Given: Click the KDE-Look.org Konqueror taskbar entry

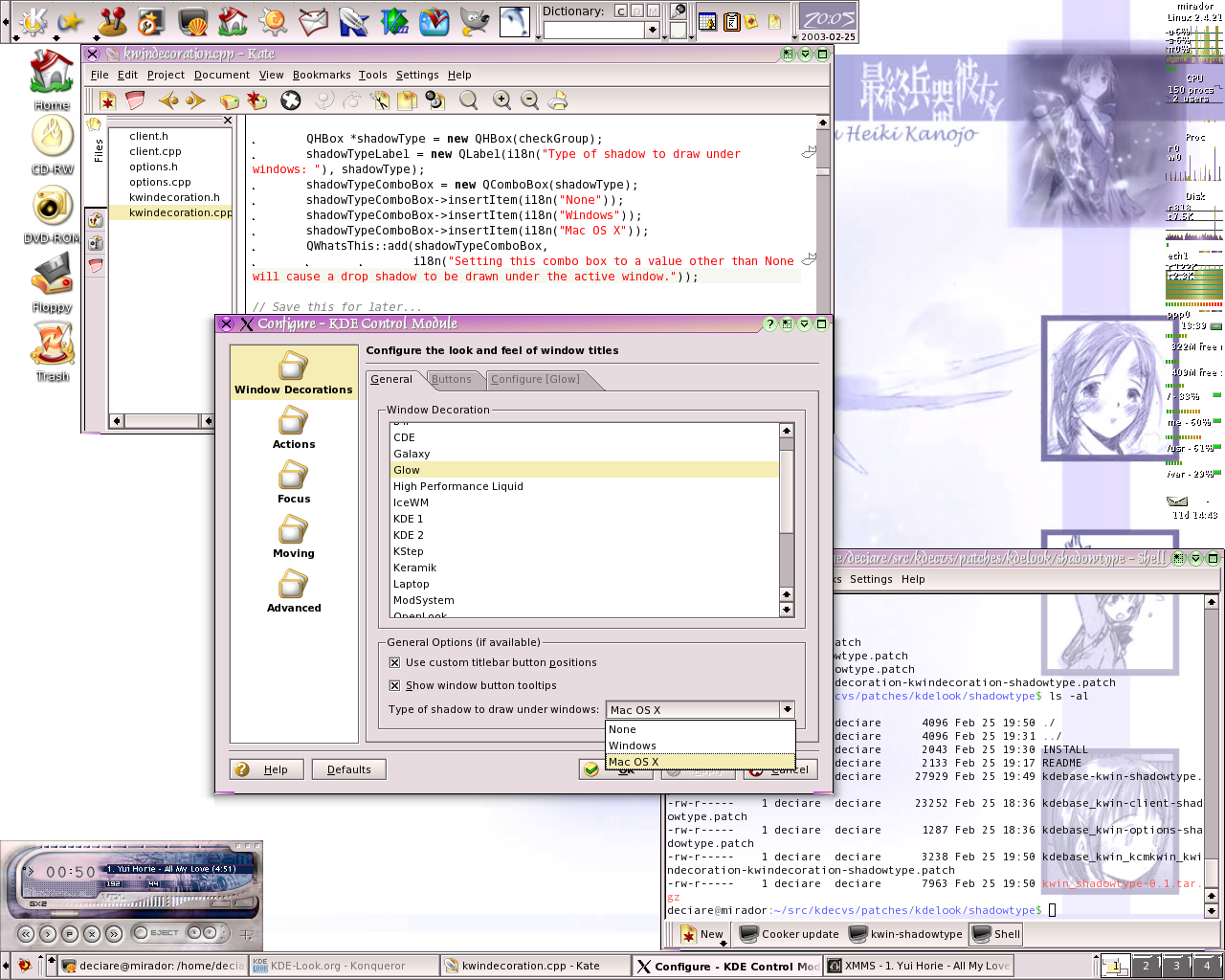Looking at the screenshot, I should pyautogui.click(x=345, y=966).
